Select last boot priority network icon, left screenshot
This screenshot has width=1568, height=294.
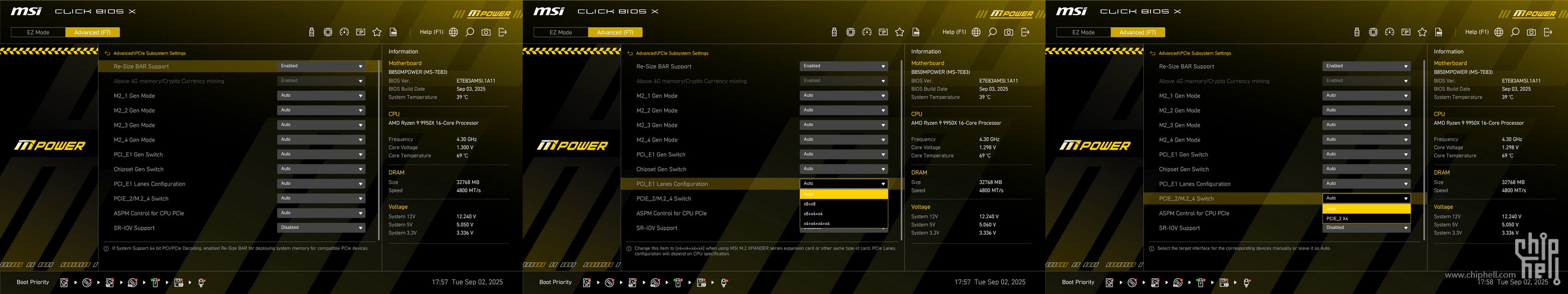(201, 283)
